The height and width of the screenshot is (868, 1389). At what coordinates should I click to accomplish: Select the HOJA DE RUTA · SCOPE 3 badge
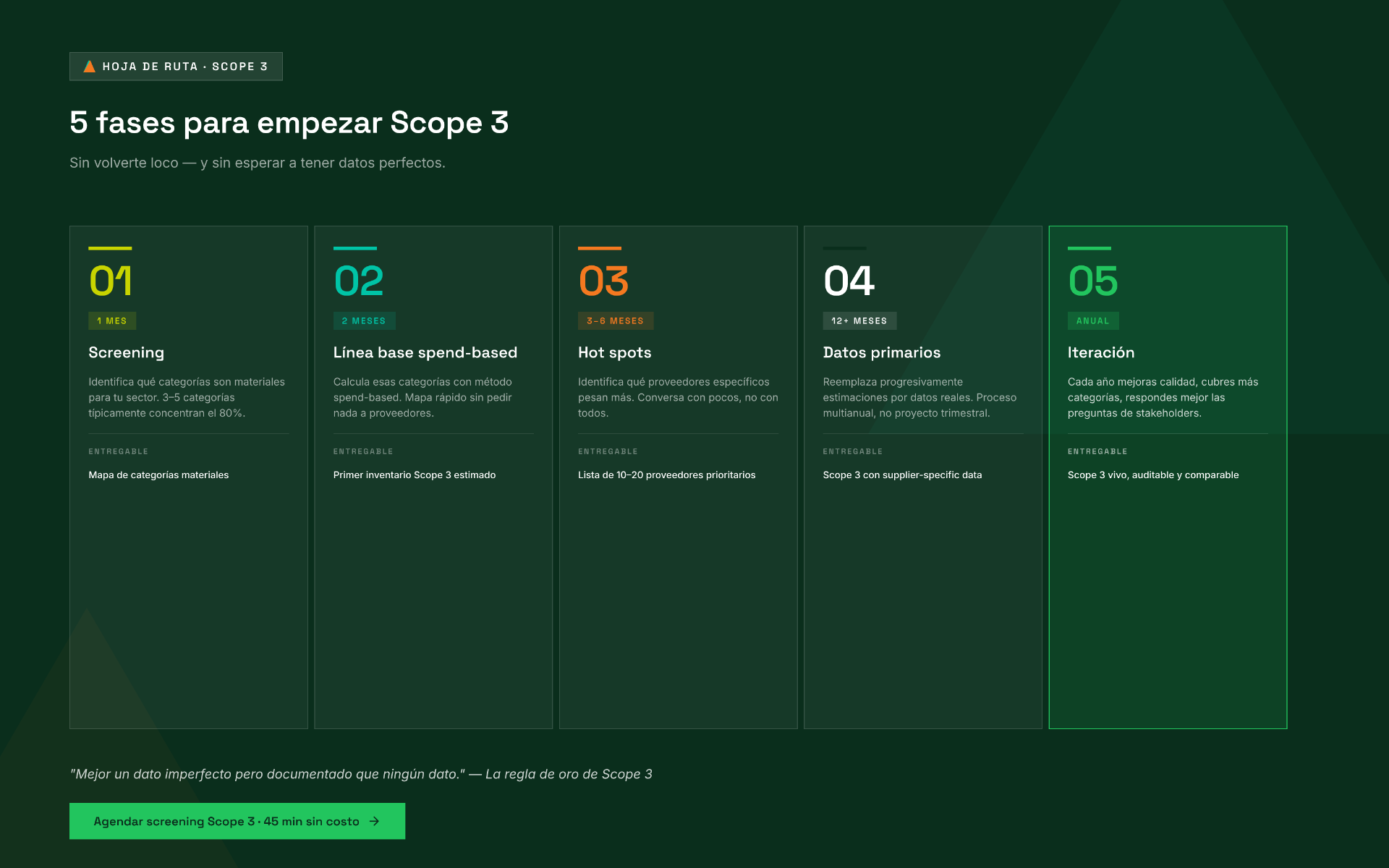click(176, 67)
